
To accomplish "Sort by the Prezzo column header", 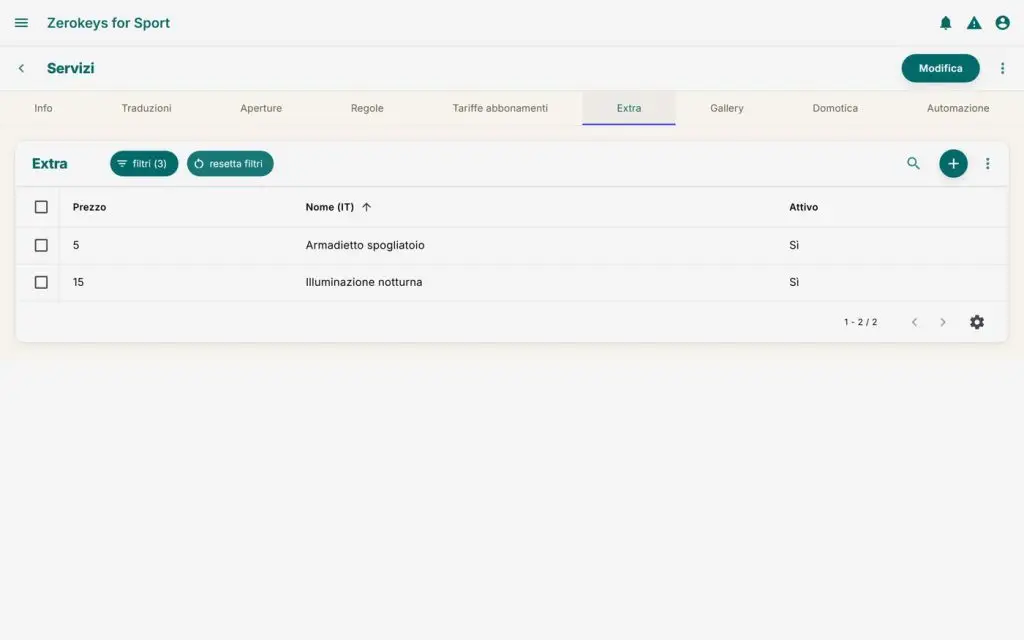I will pos(89,207).
